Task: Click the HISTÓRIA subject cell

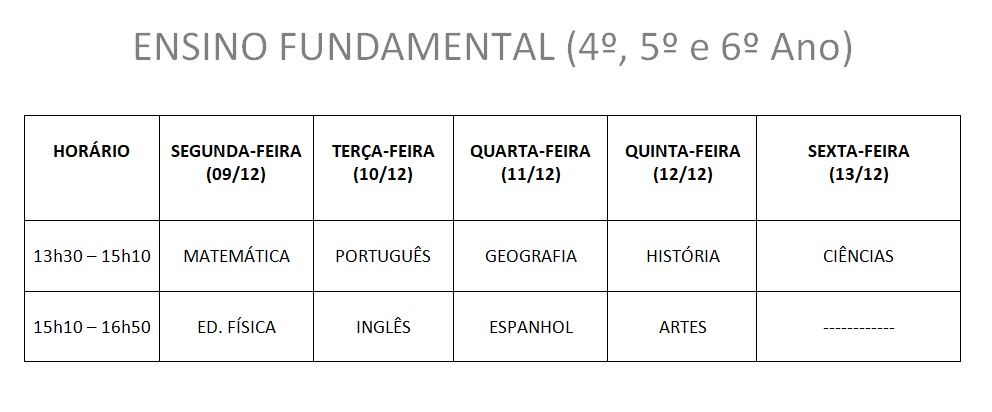Action: click(682, 256)
